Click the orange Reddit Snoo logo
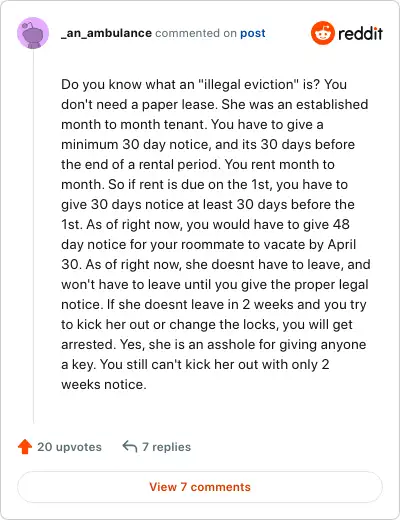Viewport: 400px width, 520px height. (322, 33)
